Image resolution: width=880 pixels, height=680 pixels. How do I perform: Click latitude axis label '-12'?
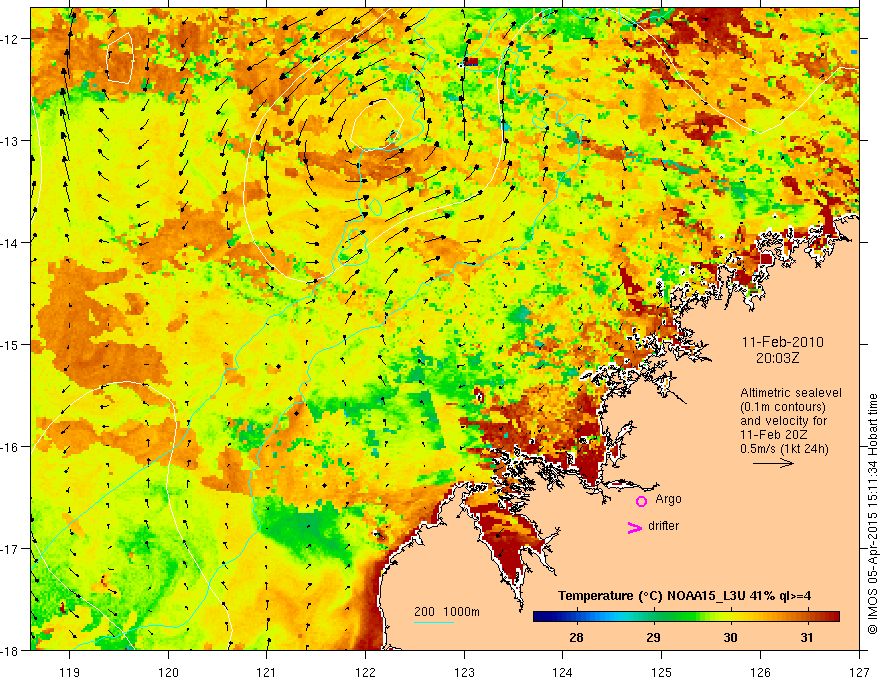(10, 39)
